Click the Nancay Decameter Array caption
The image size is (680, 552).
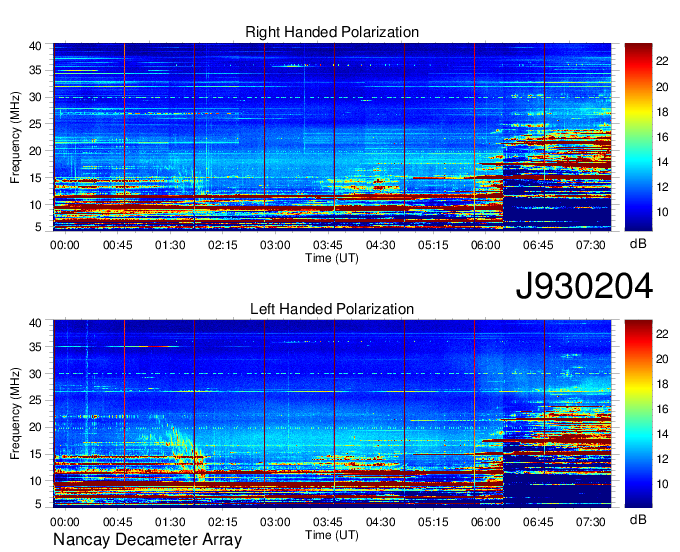pos(147,540)
